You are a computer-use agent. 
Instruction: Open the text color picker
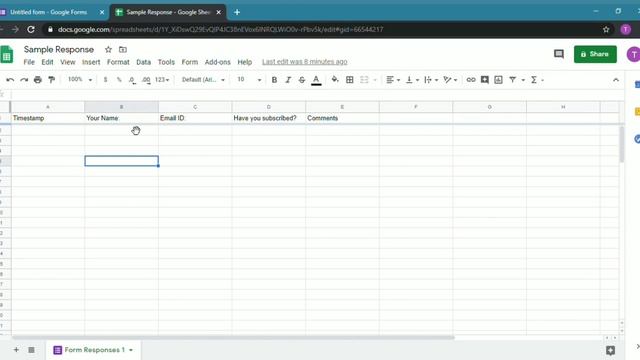316,80
